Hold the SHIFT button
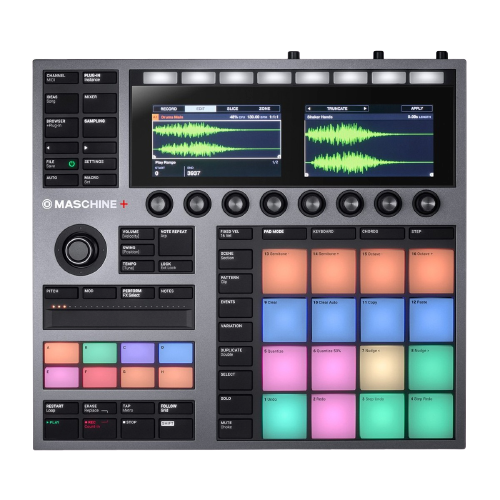Image resolution: width=500 pixels, height=500 pixels. [176, 429]
